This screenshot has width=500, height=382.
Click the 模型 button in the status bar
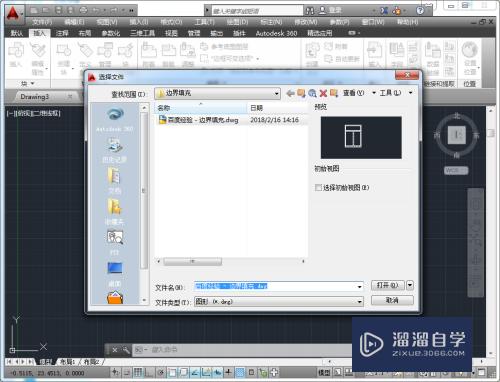click(x=324, y=372)
